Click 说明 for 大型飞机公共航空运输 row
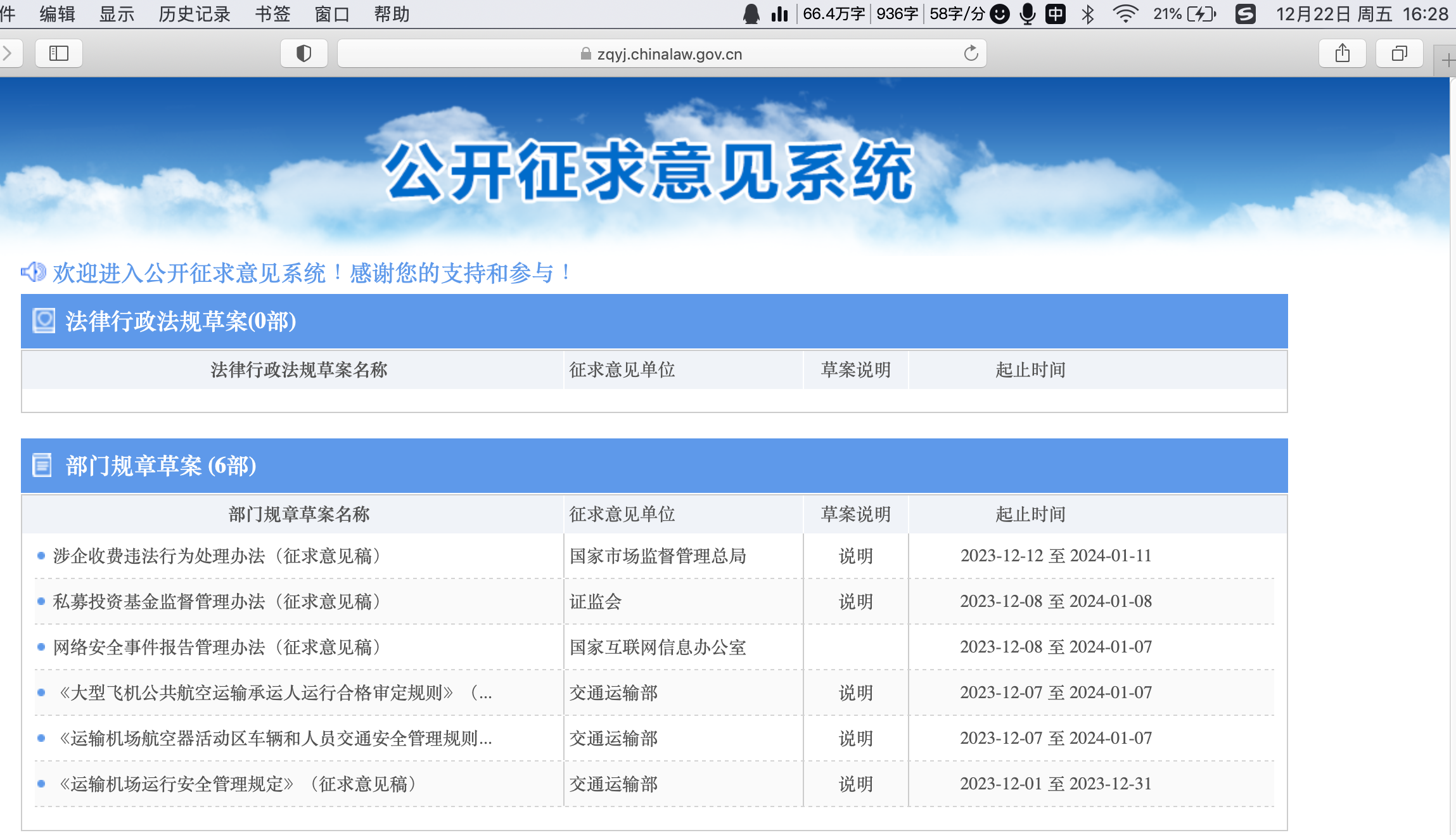Viewport: 1456px width, 835px height. 856,692
